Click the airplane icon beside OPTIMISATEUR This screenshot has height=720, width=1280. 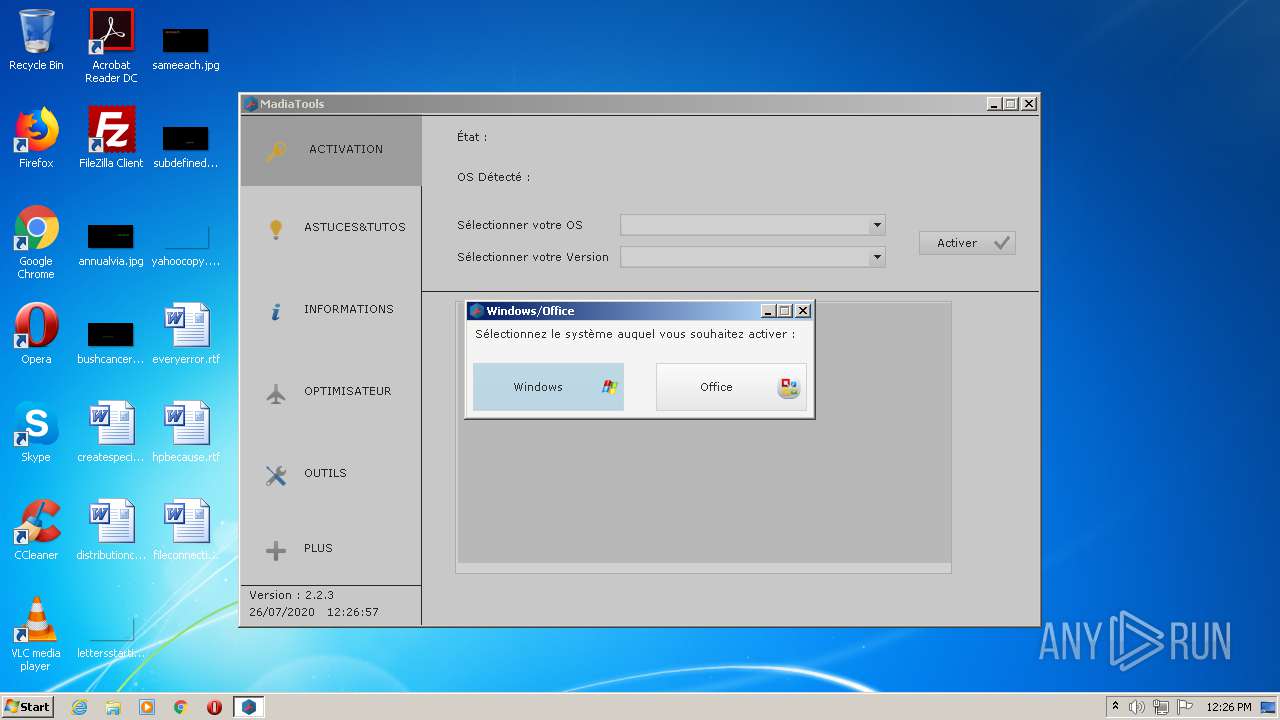(x=276, y=393)
